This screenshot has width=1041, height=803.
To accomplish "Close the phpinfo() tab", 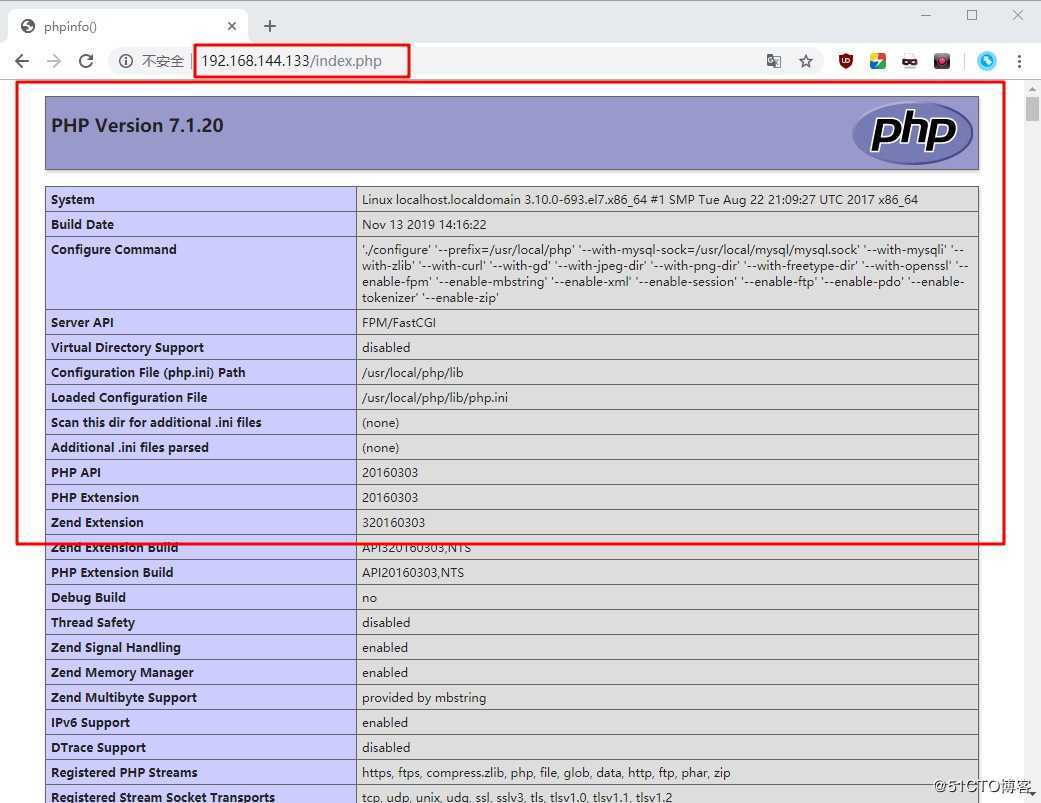I will coord(232,26).
